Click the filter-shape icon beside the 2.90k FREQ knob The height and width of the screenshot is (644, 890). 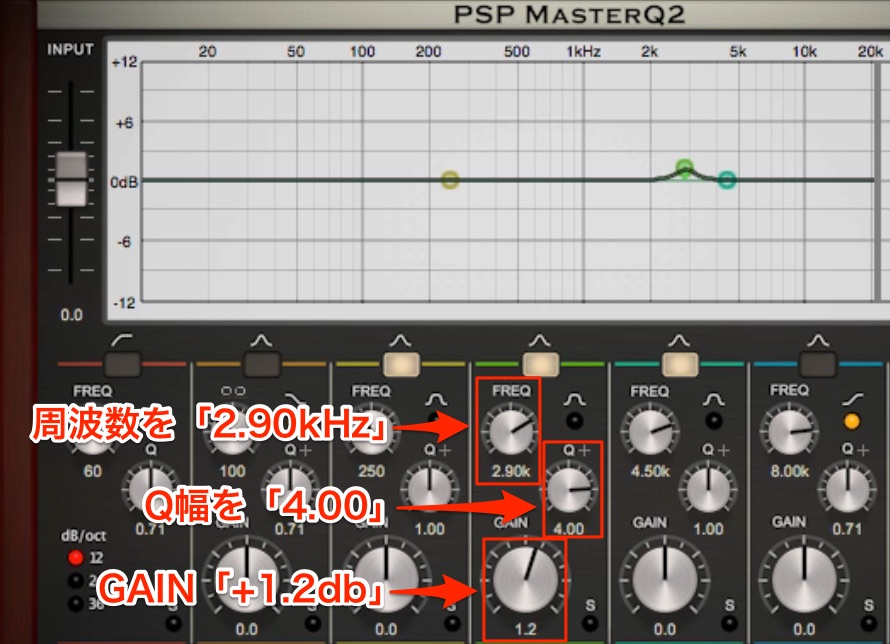[574, 400]
